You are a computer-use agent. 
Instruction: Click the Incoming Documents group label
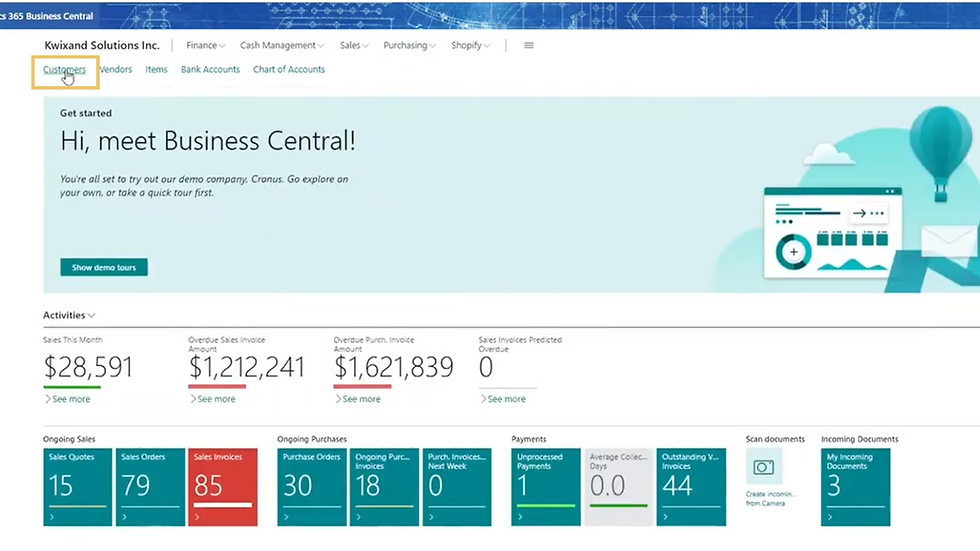coord(859,439)
